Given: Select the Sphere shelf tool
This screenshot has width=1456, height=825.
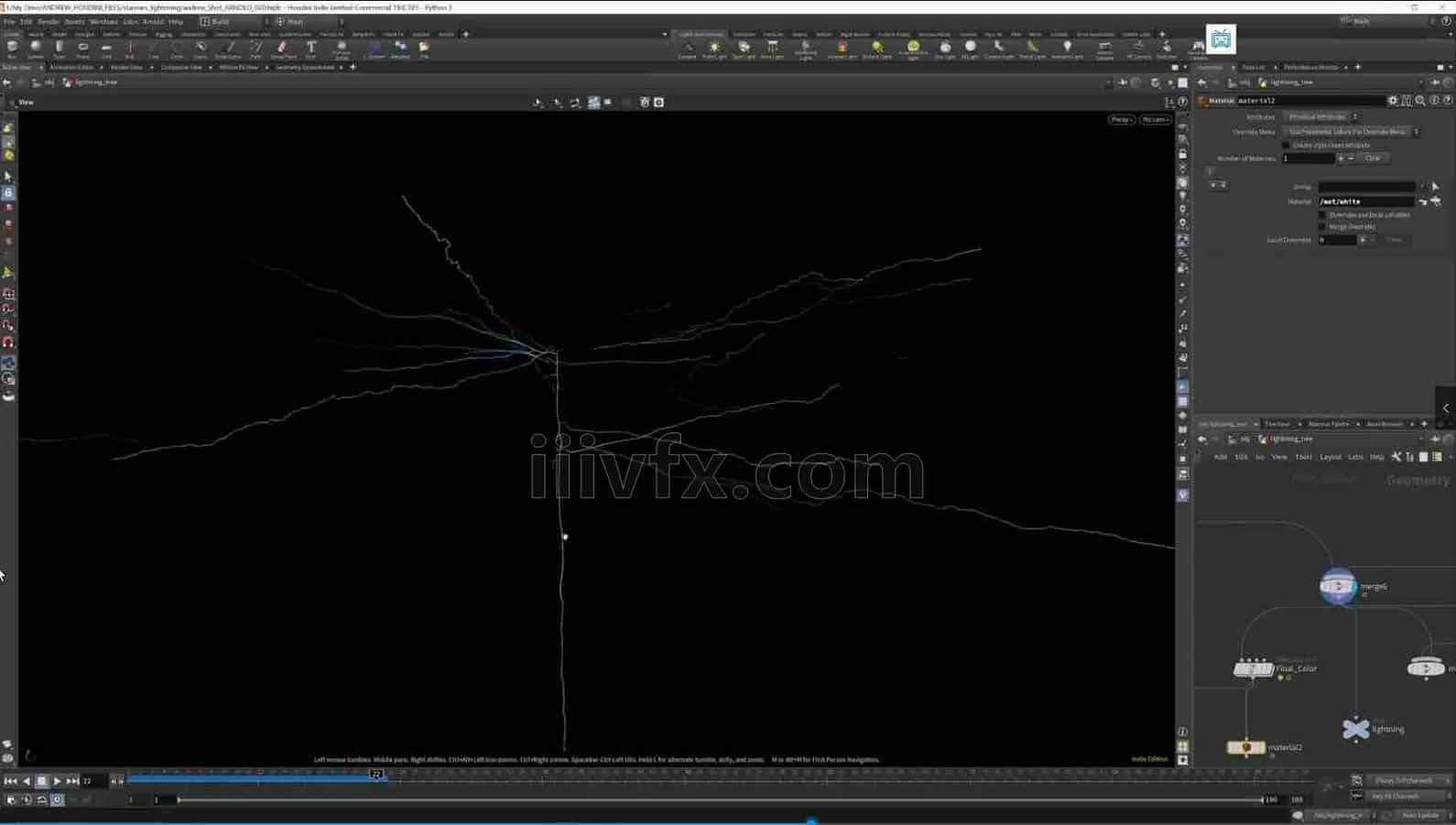Looking at the screenshot, I should tap(36, 49).
